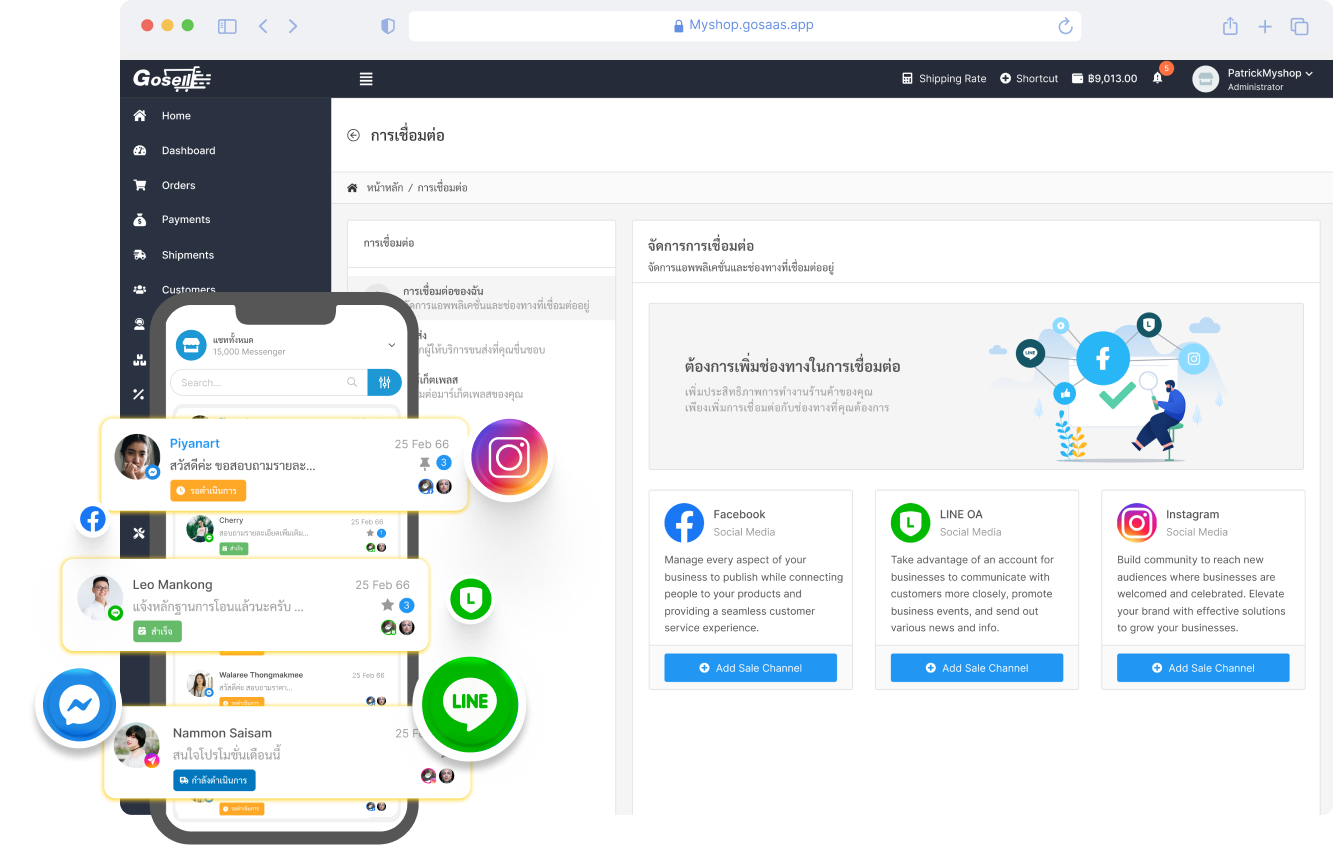The height and width of the screenshot is (846, 1333).
Task: Open Nammon Saisam chat card
Action: point(287,753)
